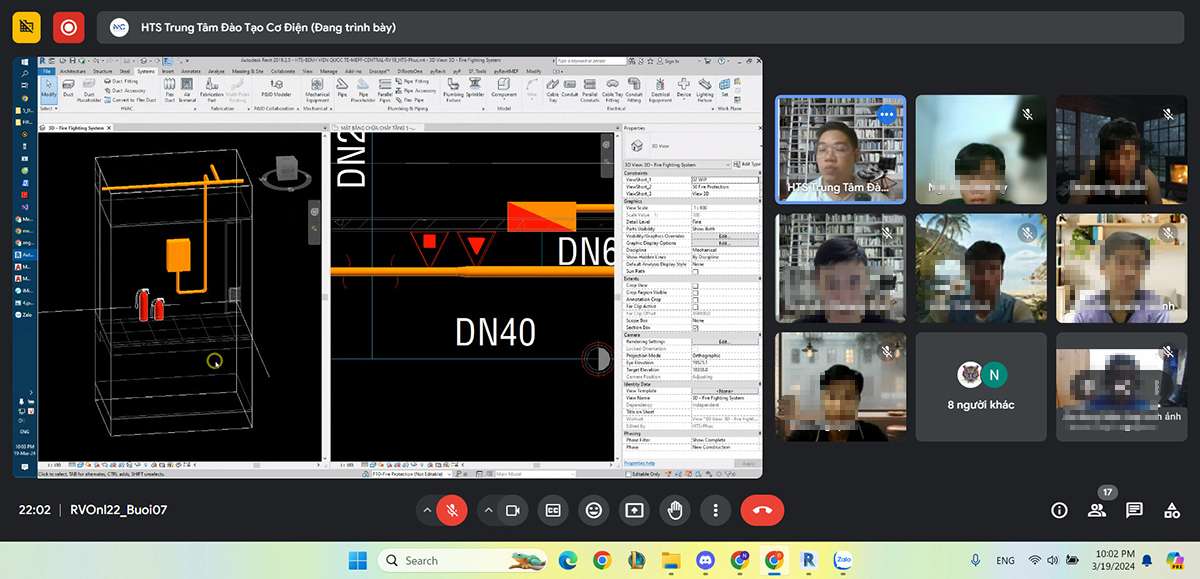Click Edit for Visibility/Graphics Overrides

coord(725,236)
